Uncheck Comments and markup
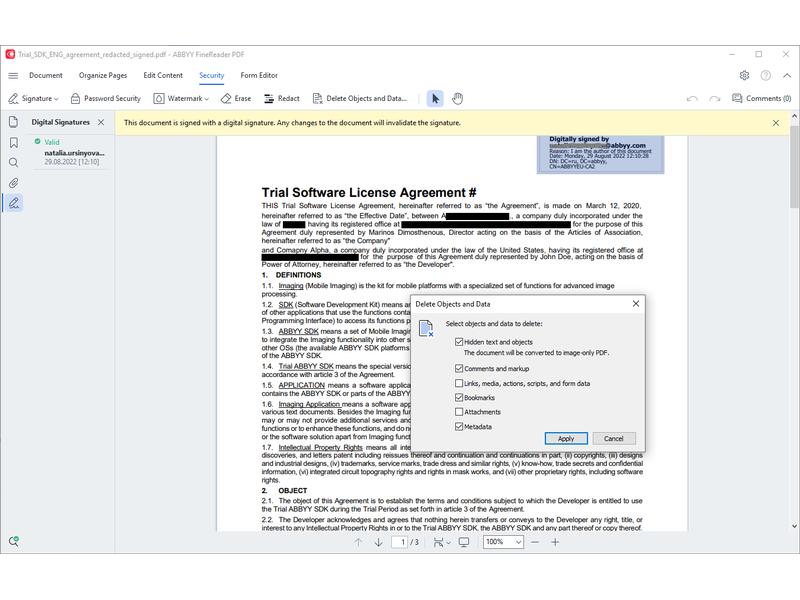800x600 pixels. [x=459, y=368]
